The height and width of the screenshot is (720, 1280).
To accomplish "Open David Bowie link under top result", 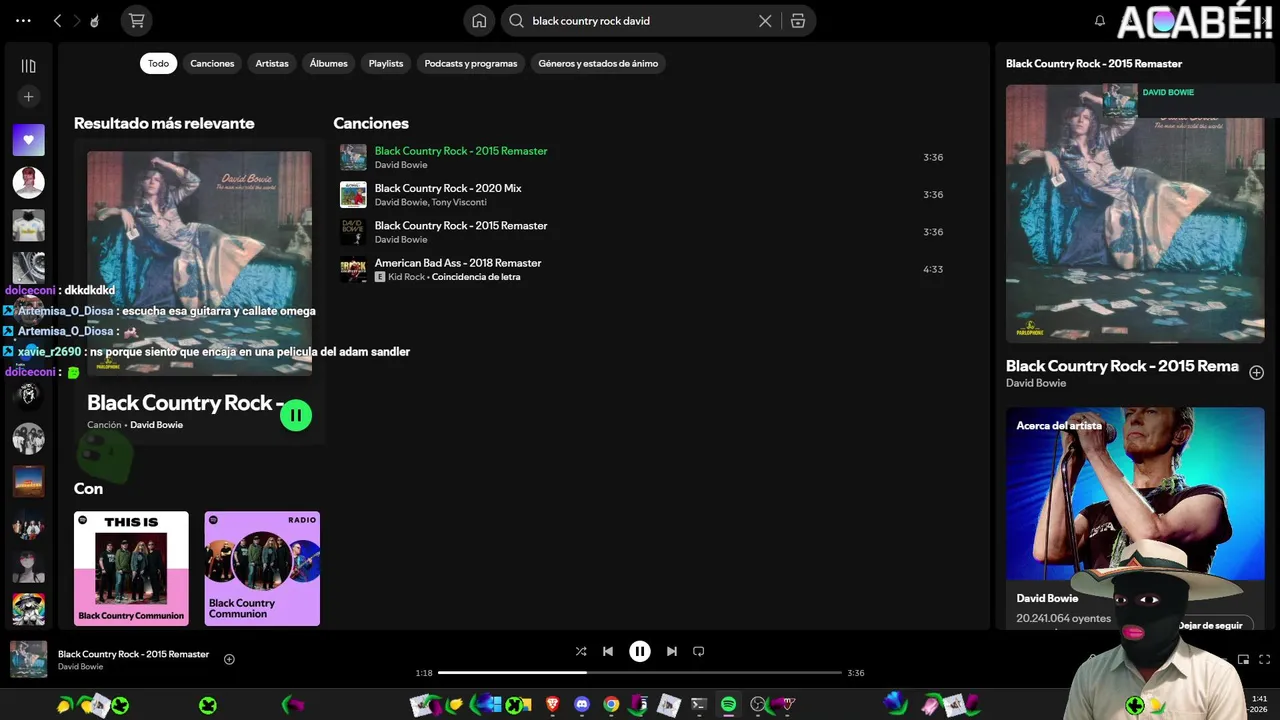I will coord(157,425).
